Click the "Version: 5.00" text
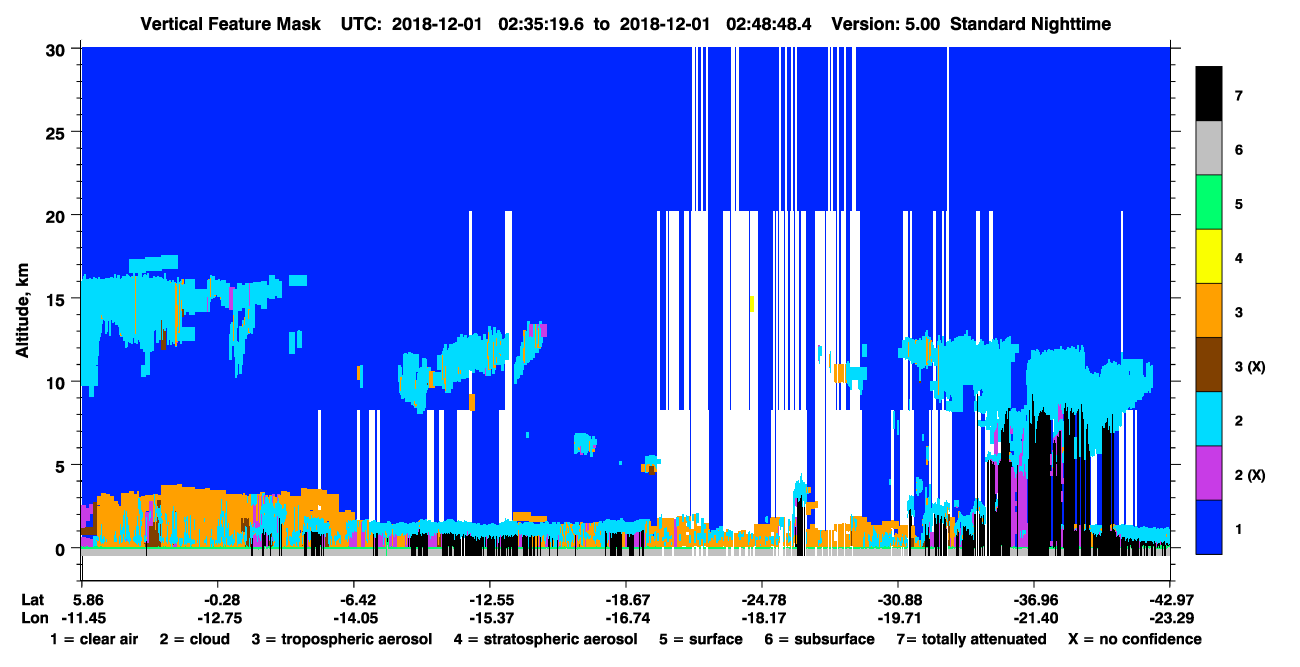Viewport: 1300px width, 667px height. tap(885, 23)
